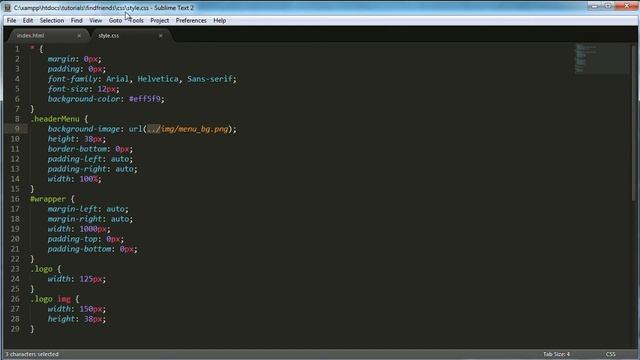The width and height of the screenshot is (640, 360).
Task: Click the #eff5f9 color value
Action: (x=145, y=99)
